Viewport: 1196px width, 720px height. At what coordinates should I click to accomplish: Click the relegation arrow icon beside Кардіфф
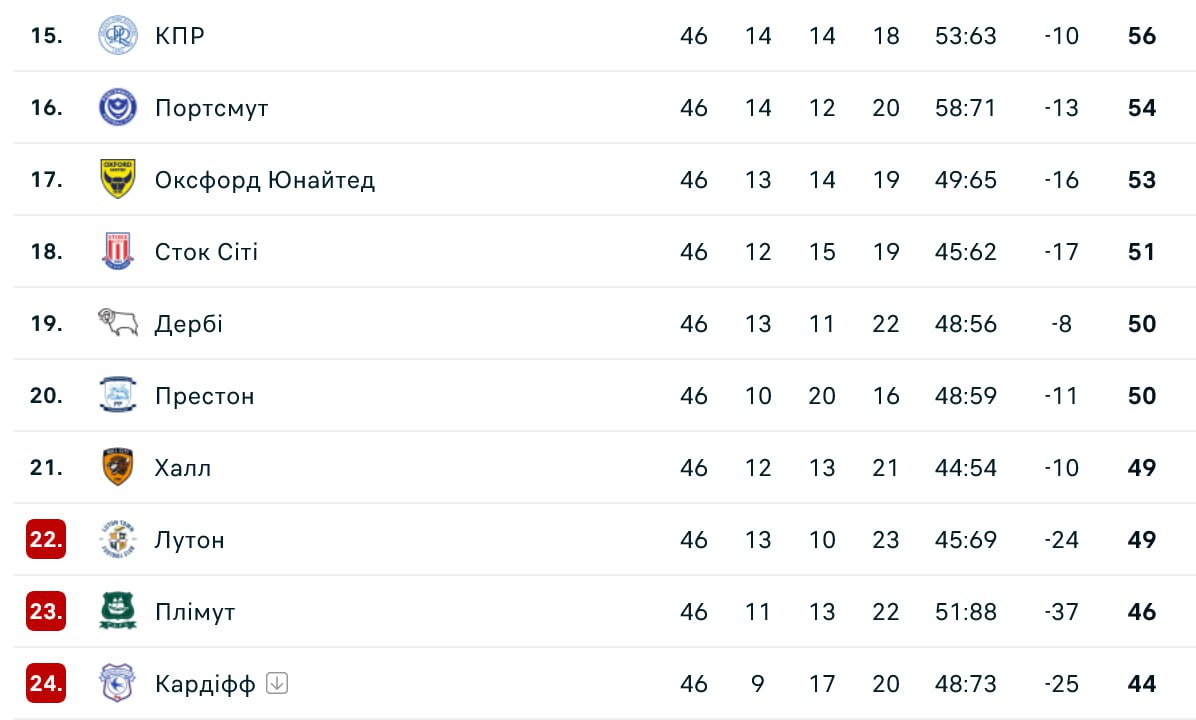click(x=278, y=684)
